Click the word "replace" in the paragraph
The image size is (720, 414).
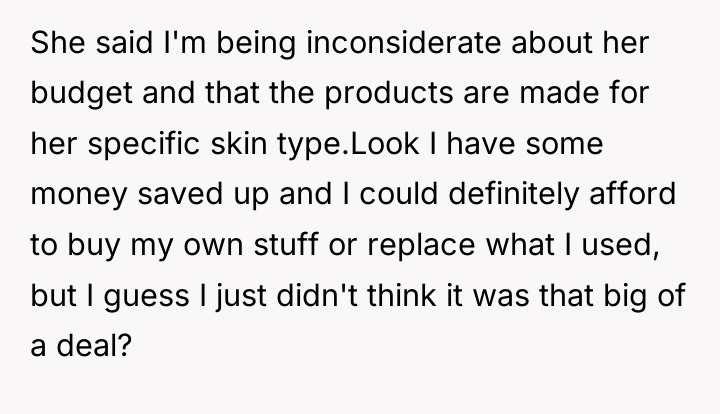[x=421, y=246]
